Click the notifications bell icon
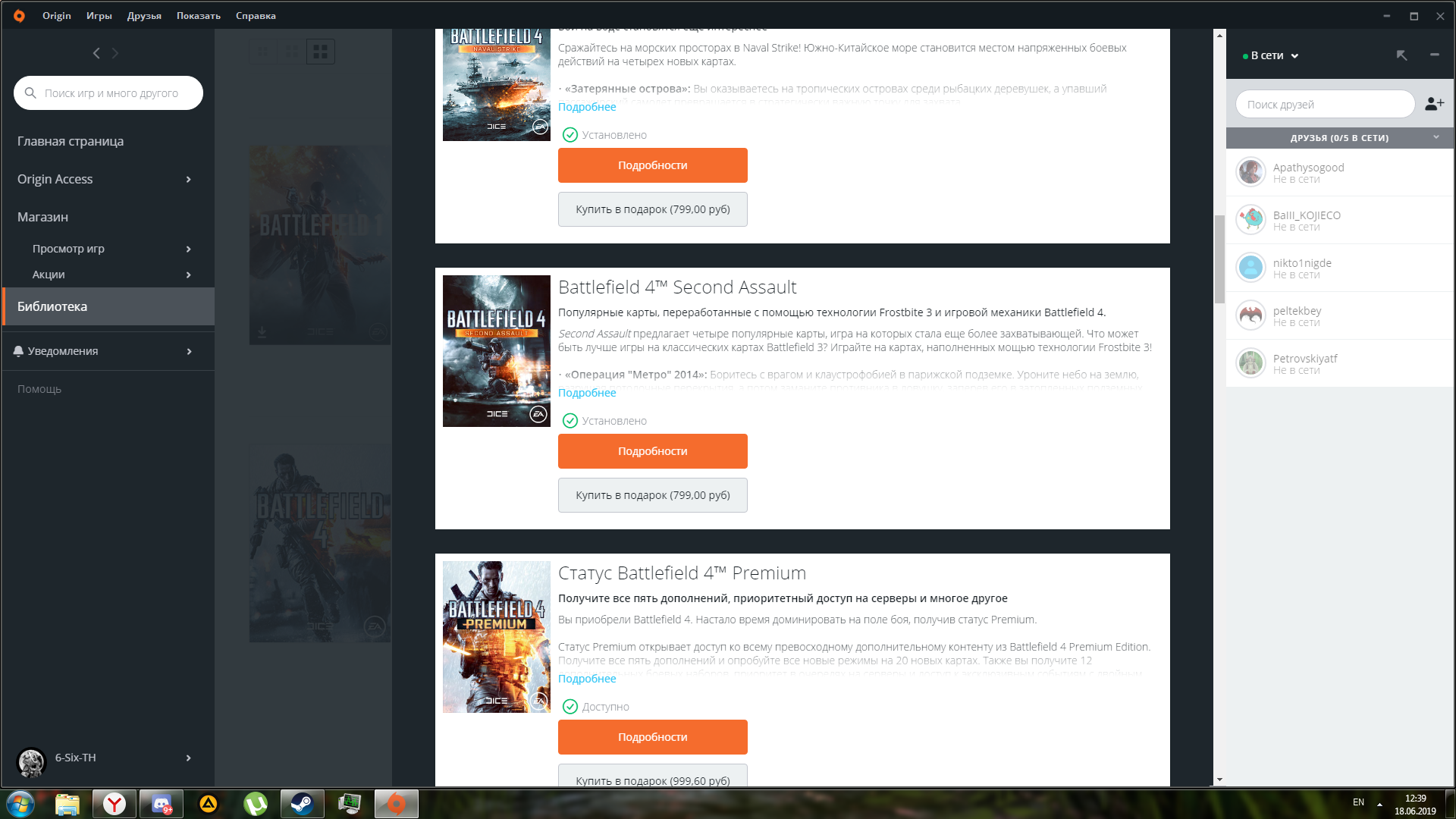Viewport: 1456px width, 819px height. (18, 351)
